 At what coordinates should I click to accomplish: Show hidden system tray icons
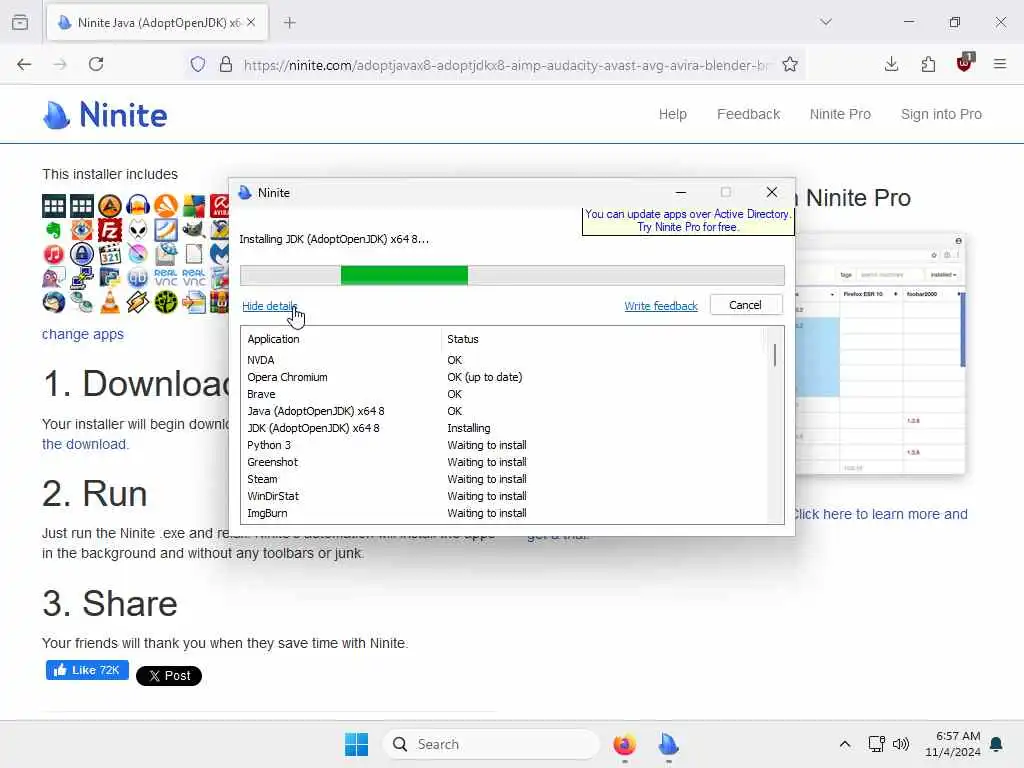(x=844, y=744)
